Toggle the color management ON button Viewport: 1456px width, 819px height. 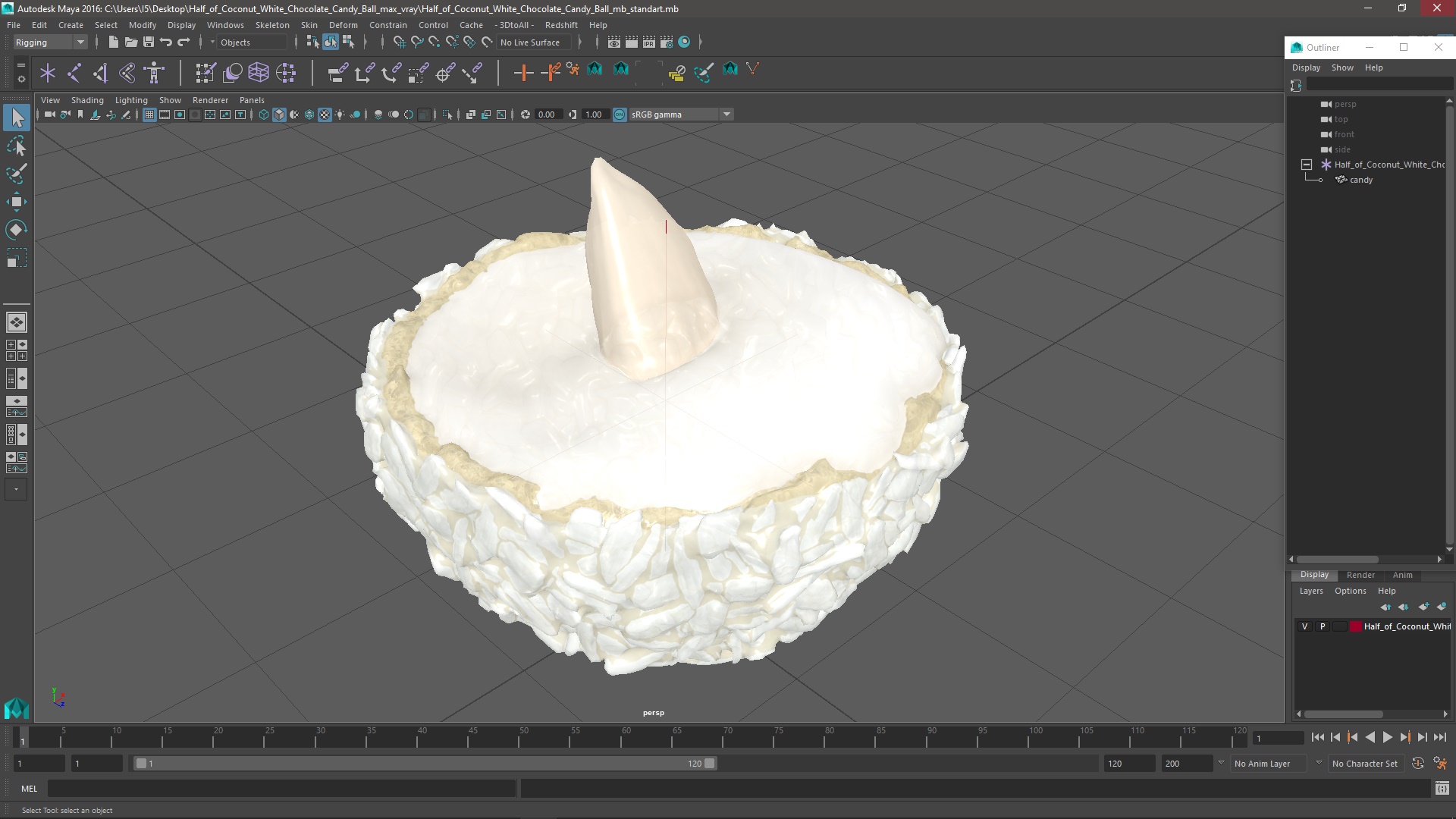tap(620, 115)
